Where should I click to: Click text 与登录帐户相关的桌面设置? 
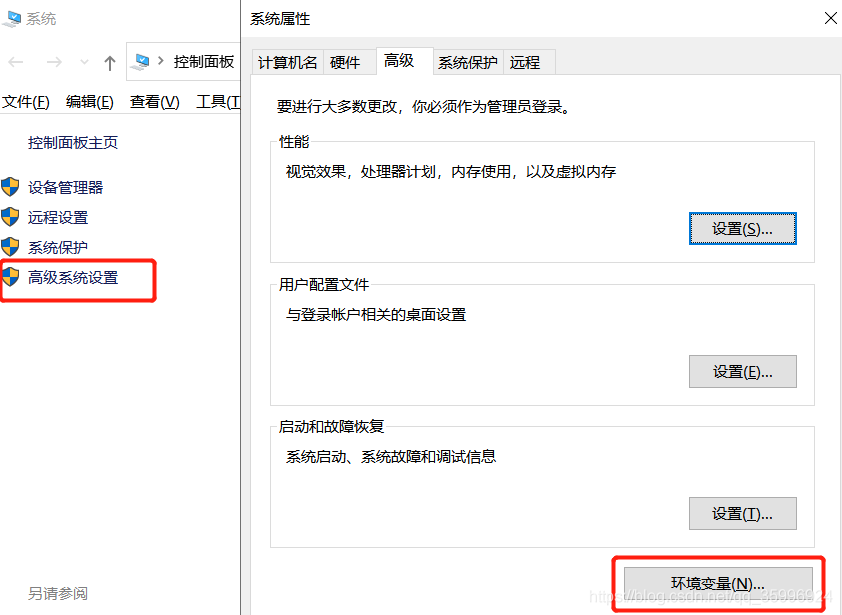[376, 315]
